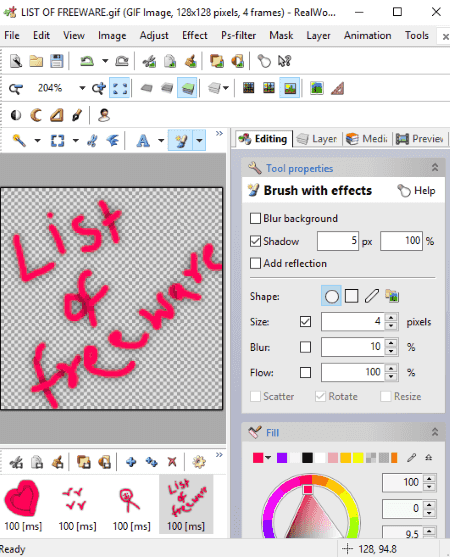Screen dimensions: 450x557
Task: Toggle the Flow checkbox
Action: click(x=305, y=373)
